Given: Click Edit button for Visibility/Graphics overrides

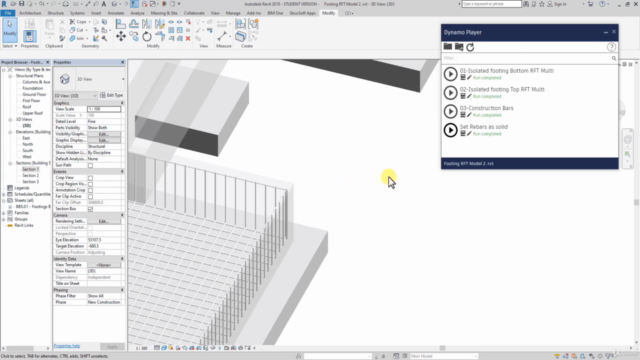Looking at the screenshot, I should click(x=104, y=134).
